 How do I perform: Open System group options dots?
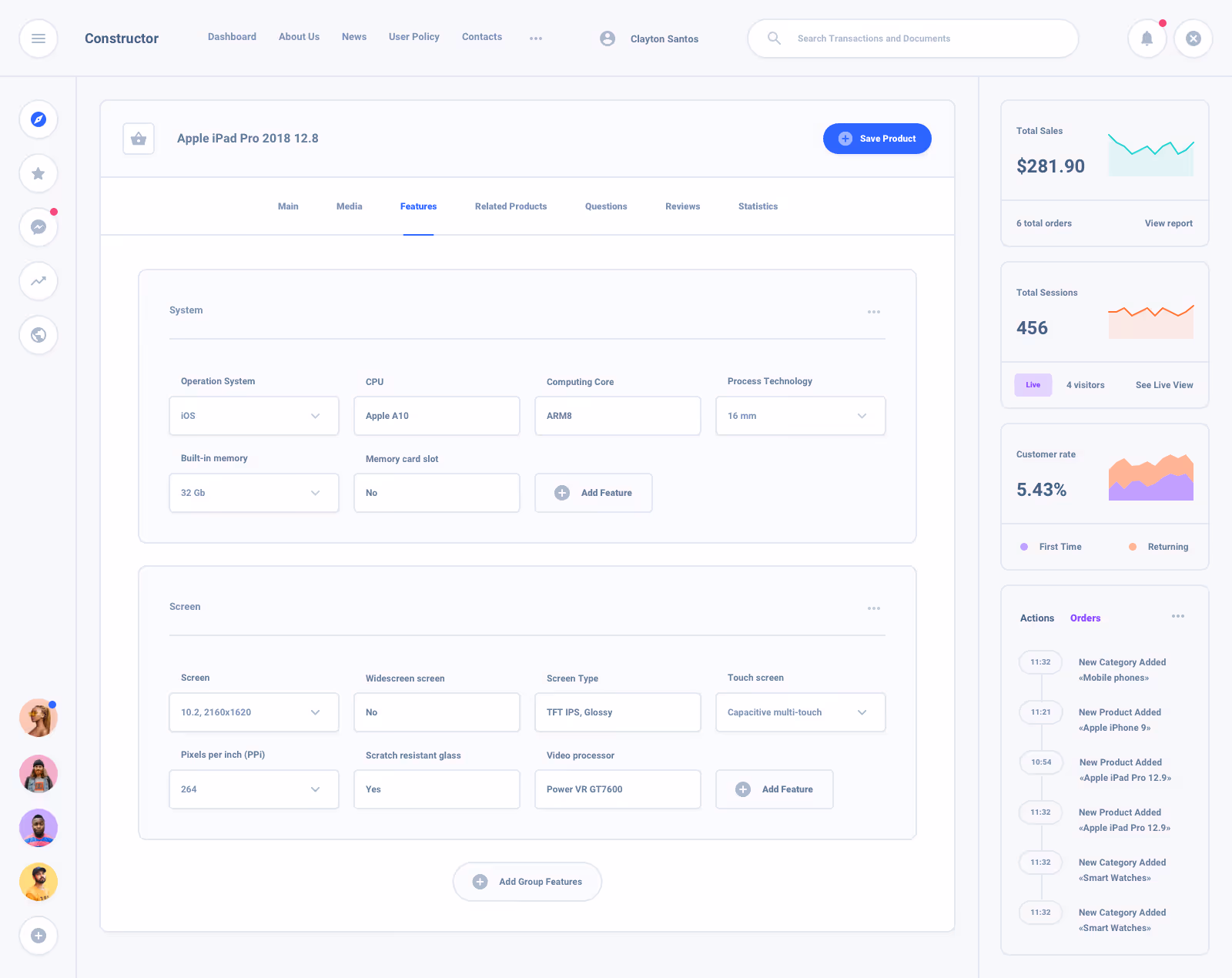[x=874, y=312]
